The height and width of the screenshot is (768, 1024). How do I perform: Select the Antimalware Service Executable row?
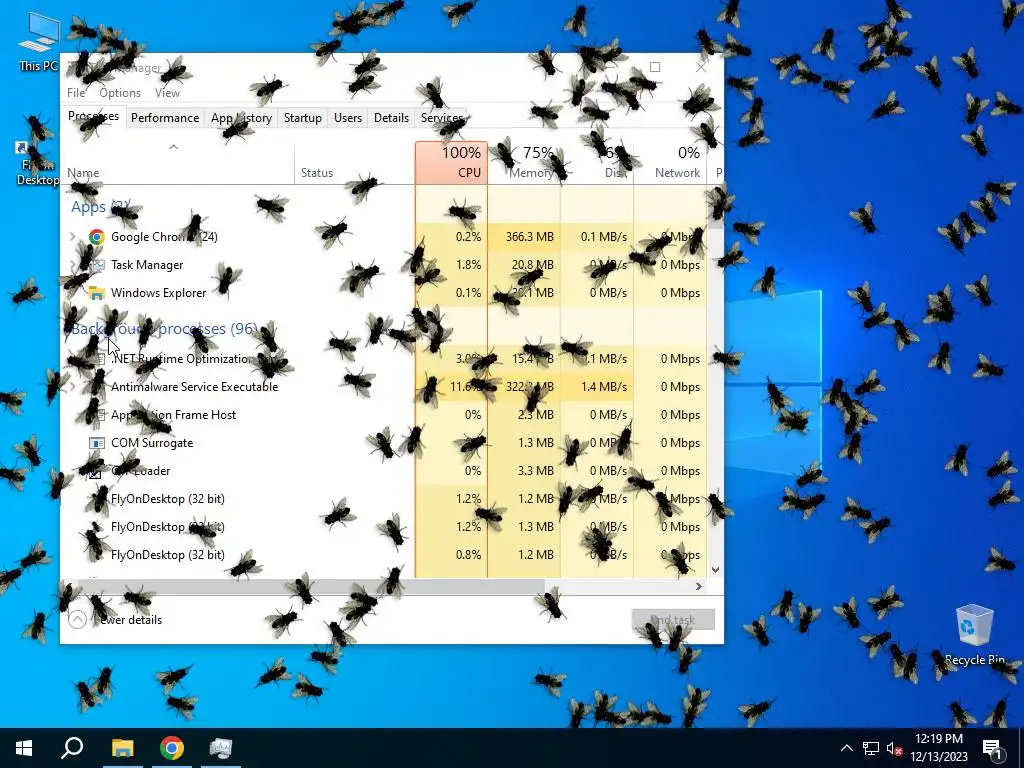[x=384, y=387]
